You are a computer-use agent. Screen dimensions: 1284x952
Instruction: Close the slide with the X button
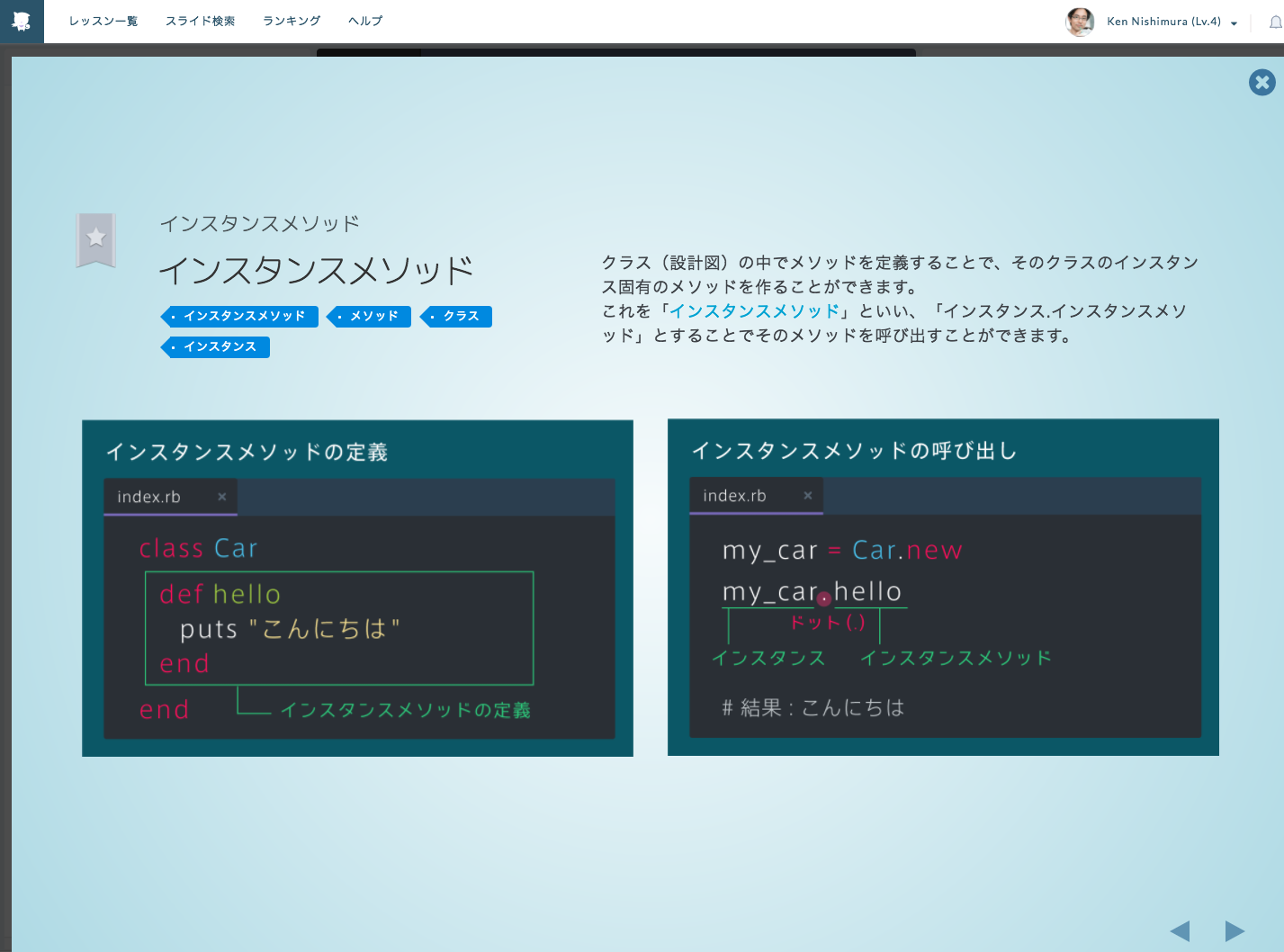(1262, 83)
